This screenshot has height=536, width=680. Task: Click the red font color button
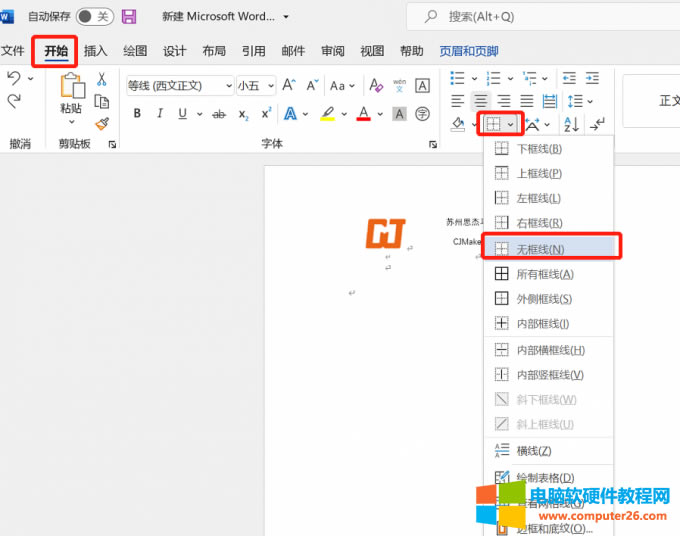[363, 114]
